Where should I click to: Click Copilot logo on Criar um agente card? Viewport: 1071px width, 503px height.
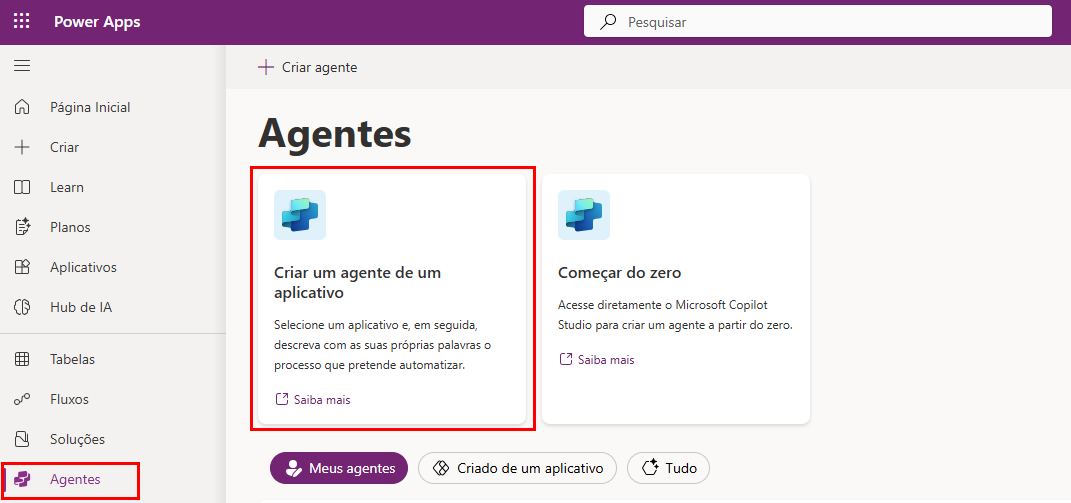tap(300, 215)
